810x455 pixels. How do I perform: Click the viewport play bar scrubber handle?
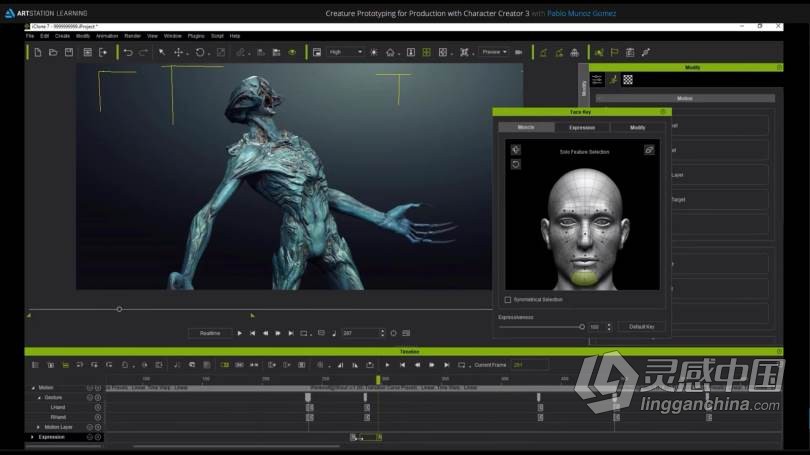click(x=119, y=309)
